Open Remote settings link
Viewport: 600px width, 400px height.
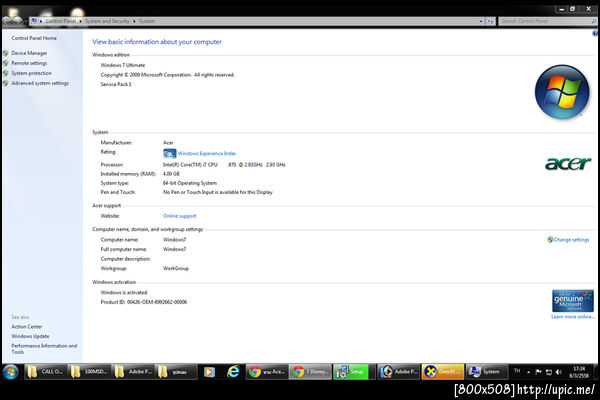(29, 63)
